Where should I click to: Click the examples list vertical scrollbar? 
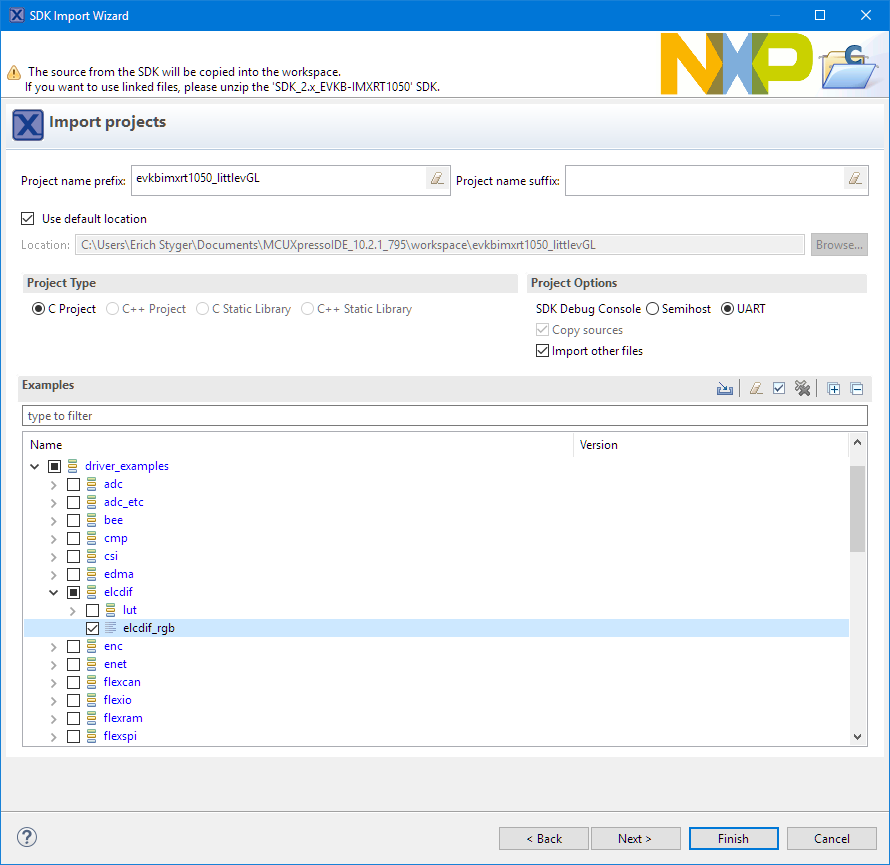pos(857,600)
